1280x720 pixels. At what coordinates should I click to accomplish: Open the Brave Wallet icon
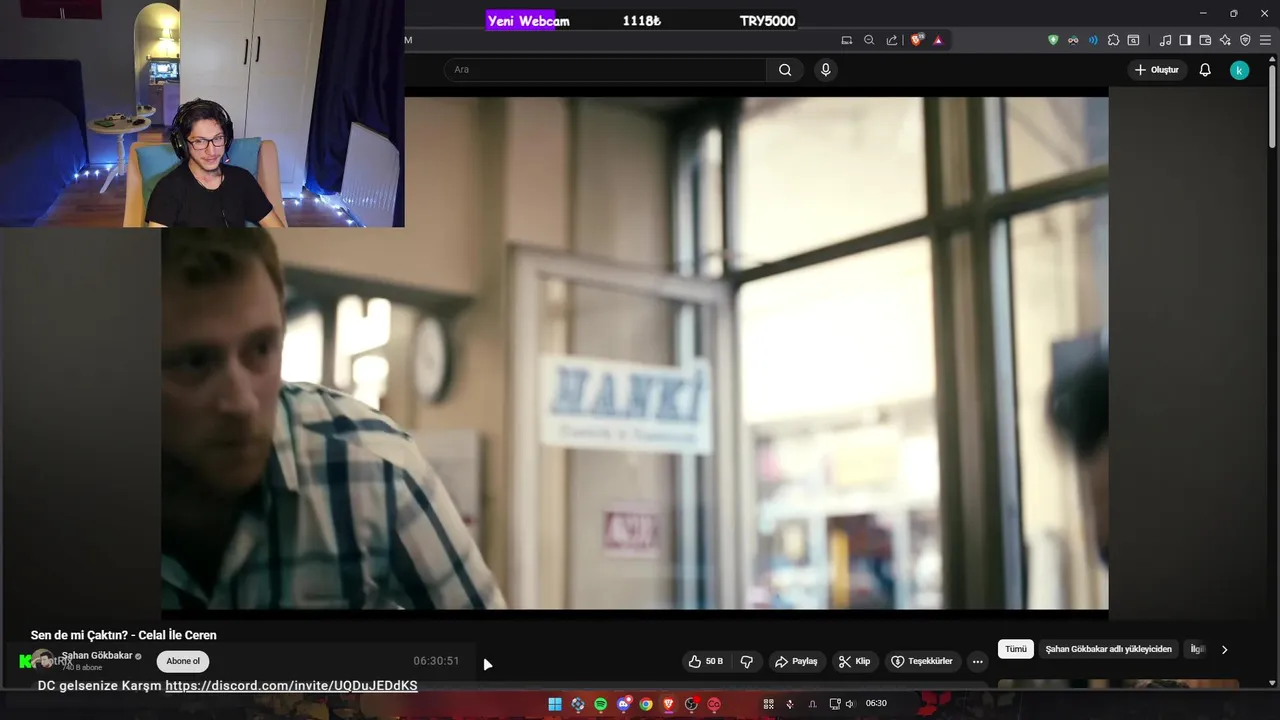1205,40
